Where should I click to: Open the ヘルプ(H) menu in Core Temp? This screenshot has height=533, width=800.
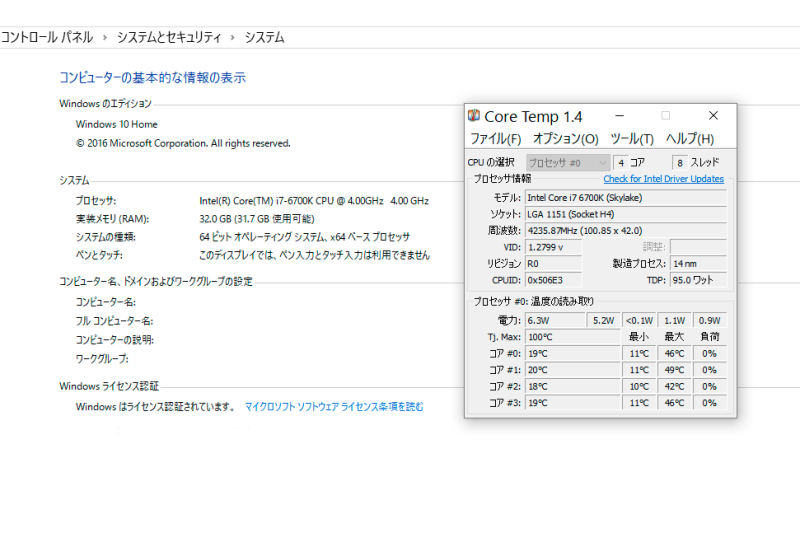(690, 139)
